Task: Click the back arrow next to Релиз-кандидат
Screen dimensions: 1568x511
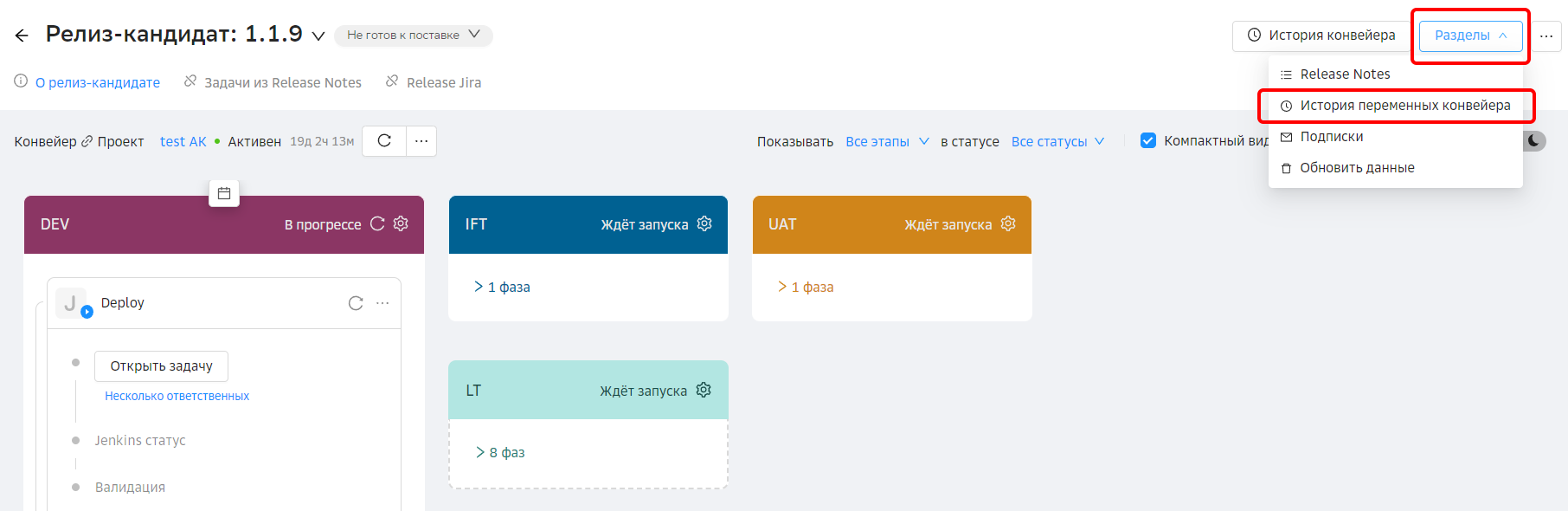Action: click(x=22, y=36)
